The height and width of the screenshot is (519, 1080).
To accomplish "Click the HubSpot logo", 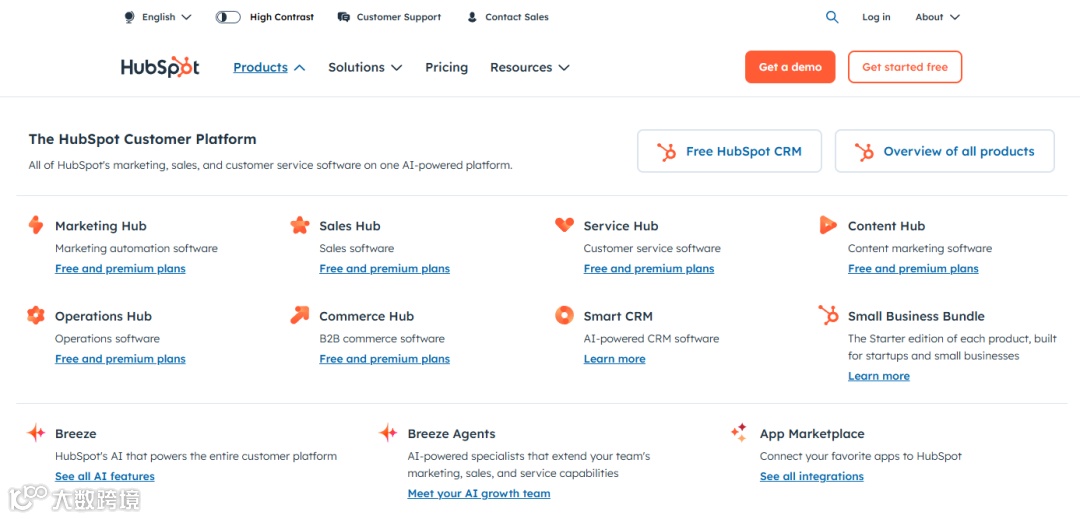I will pyautogui.click(x=160, y=67).
